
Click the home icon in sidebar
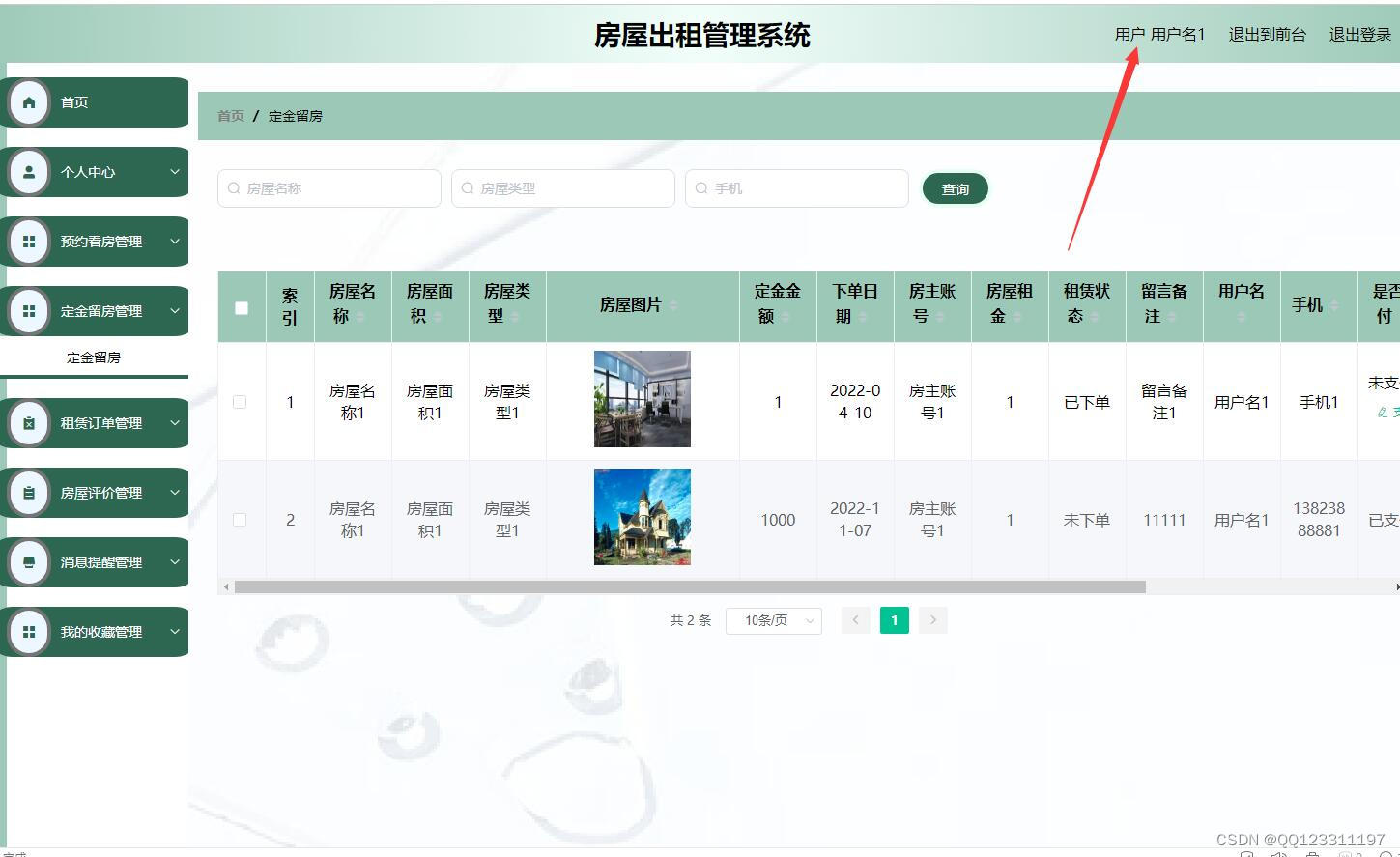click(29, 102)
